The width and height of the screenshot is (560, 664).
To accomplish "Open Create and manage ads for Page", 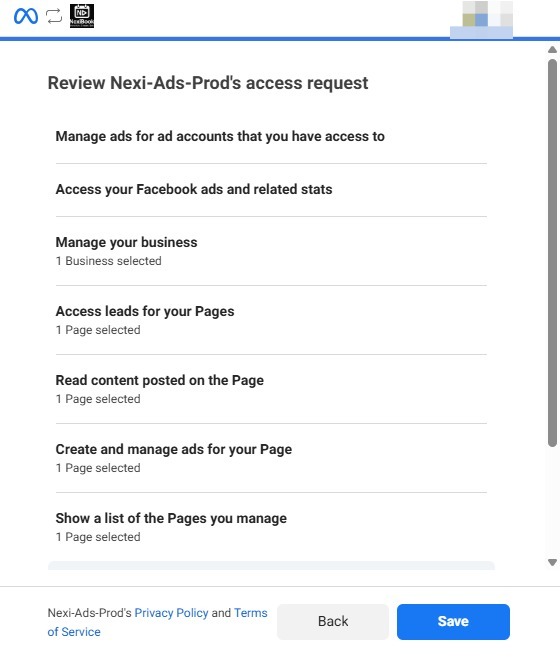I will 271,458.
